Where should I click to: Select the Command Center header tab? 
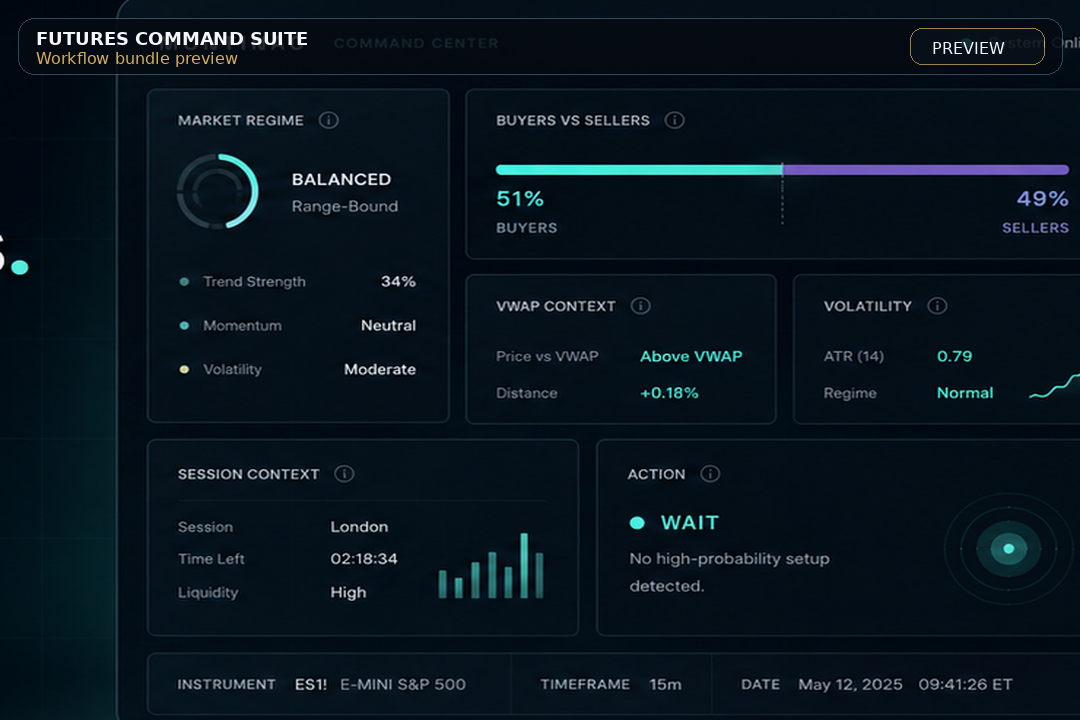[416, 43]
